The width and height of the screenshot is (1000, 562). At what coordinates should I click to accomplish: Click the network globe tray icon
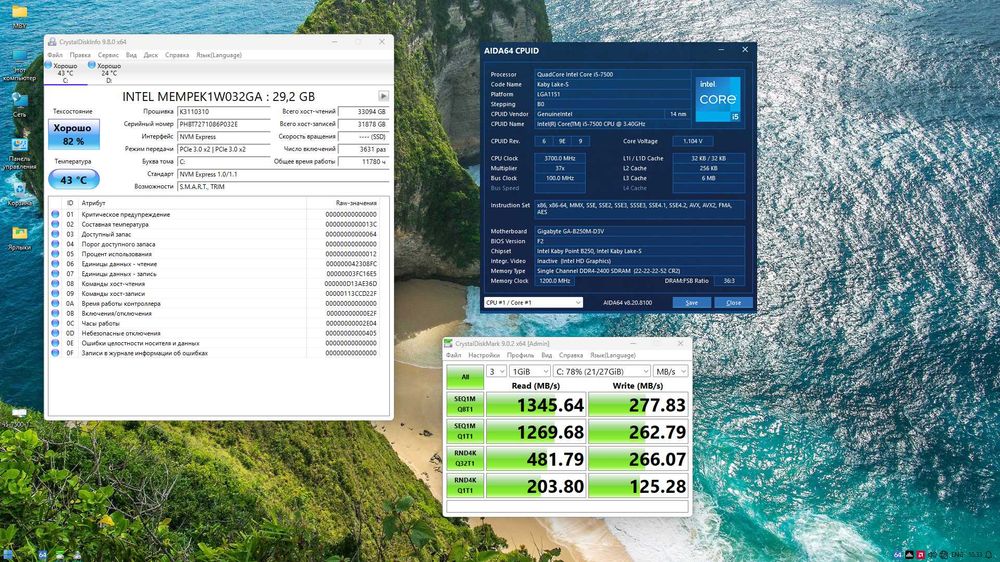(x=944, y=555)
